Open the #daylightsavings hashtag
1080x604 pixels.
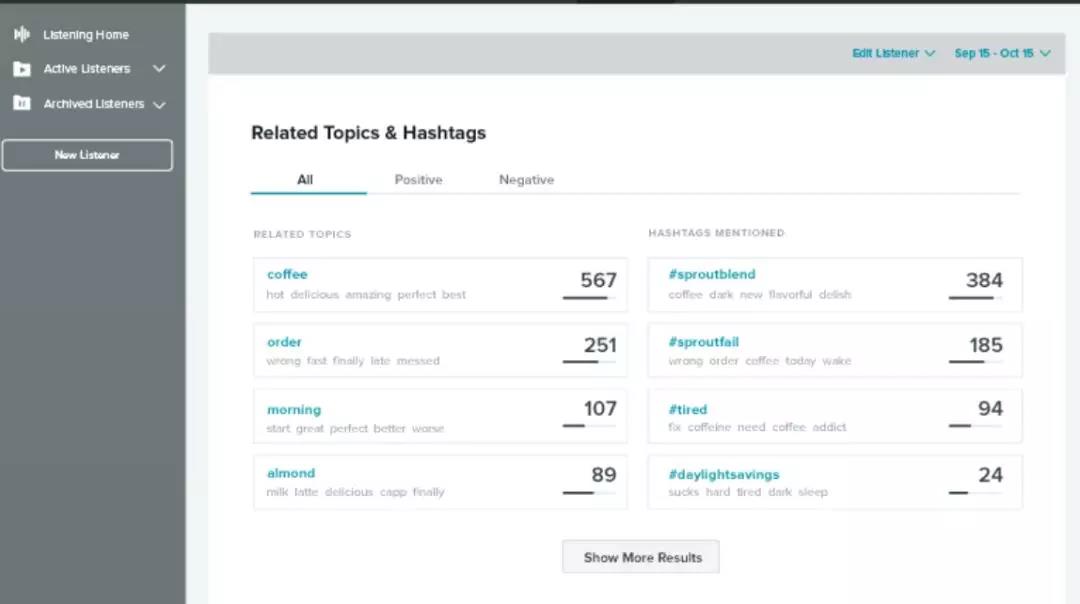(724, 475)
